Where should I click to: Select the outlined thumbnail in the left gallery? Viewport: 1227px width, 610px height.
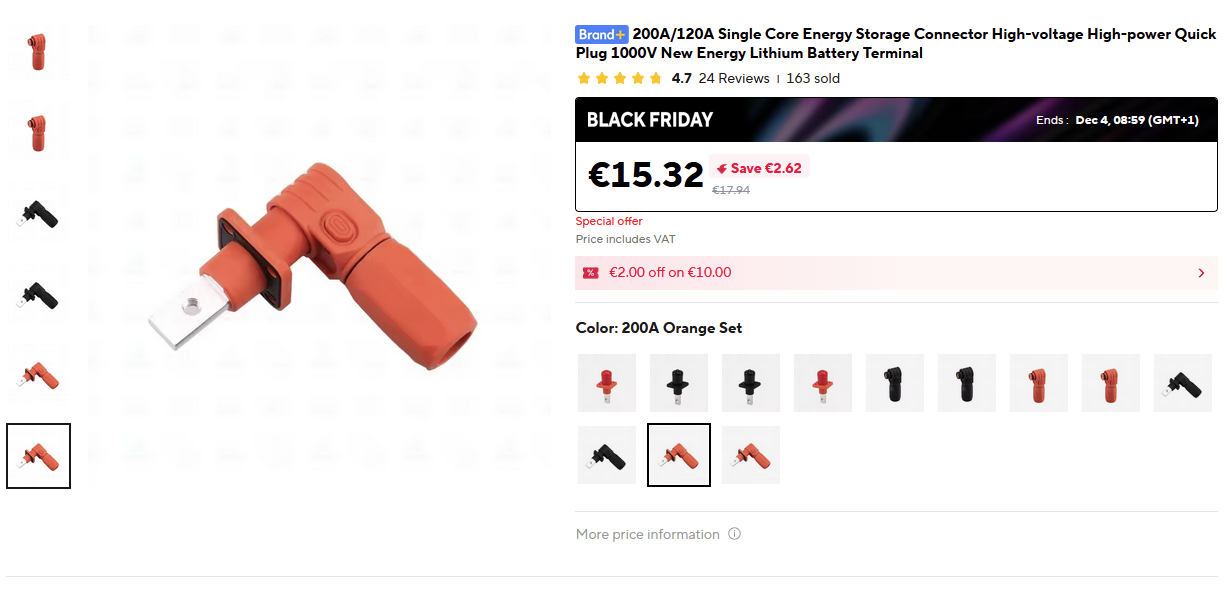[x=39, y=456]
